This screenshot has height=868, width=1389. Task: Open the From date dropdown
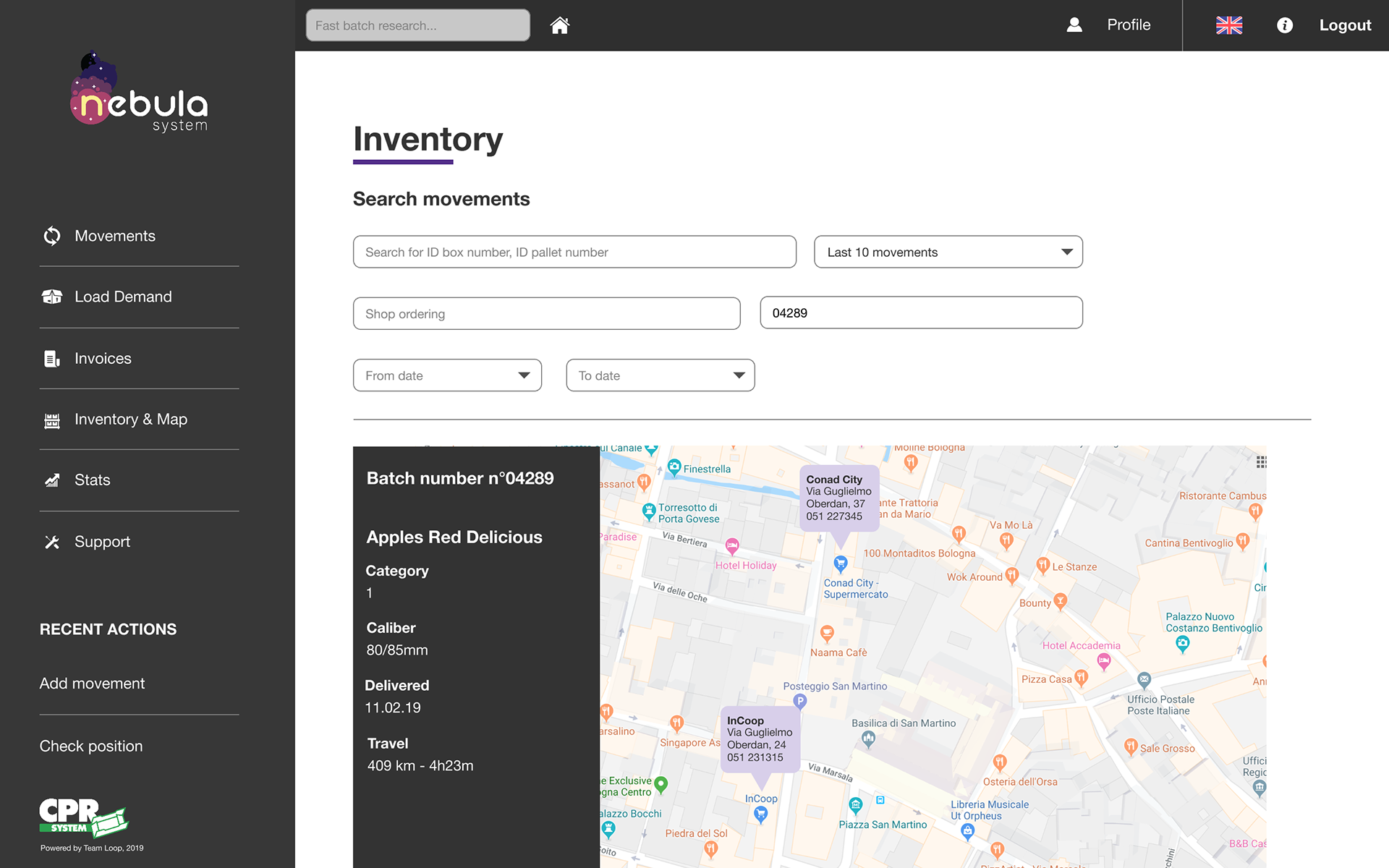tap(447, 375)
